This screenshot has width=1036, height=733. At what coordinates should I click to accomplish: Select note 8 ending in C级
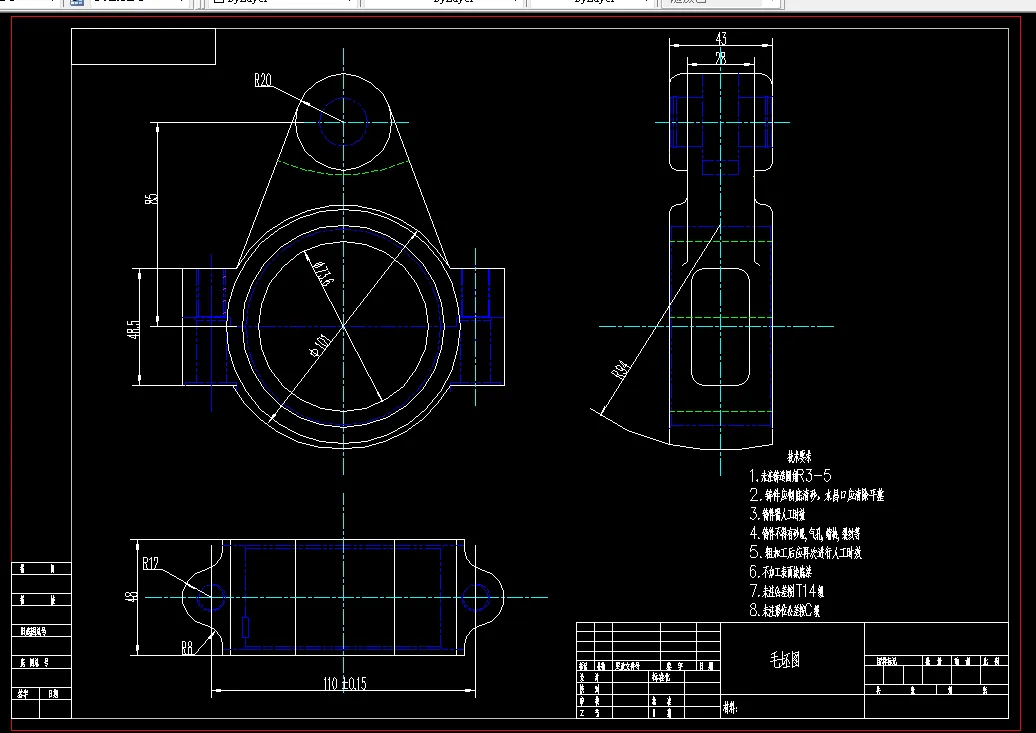click(x=784, y=610)
